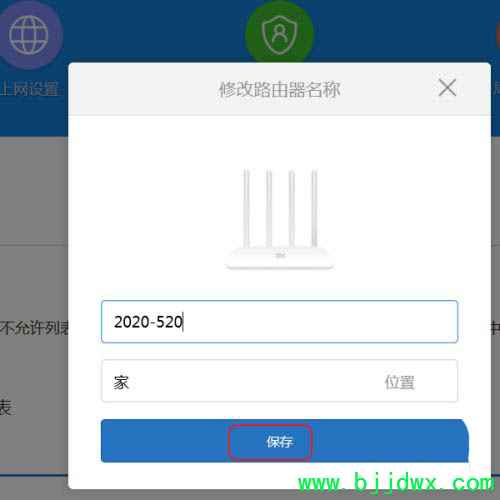Open the green shield security center icon

pos(279,33)
